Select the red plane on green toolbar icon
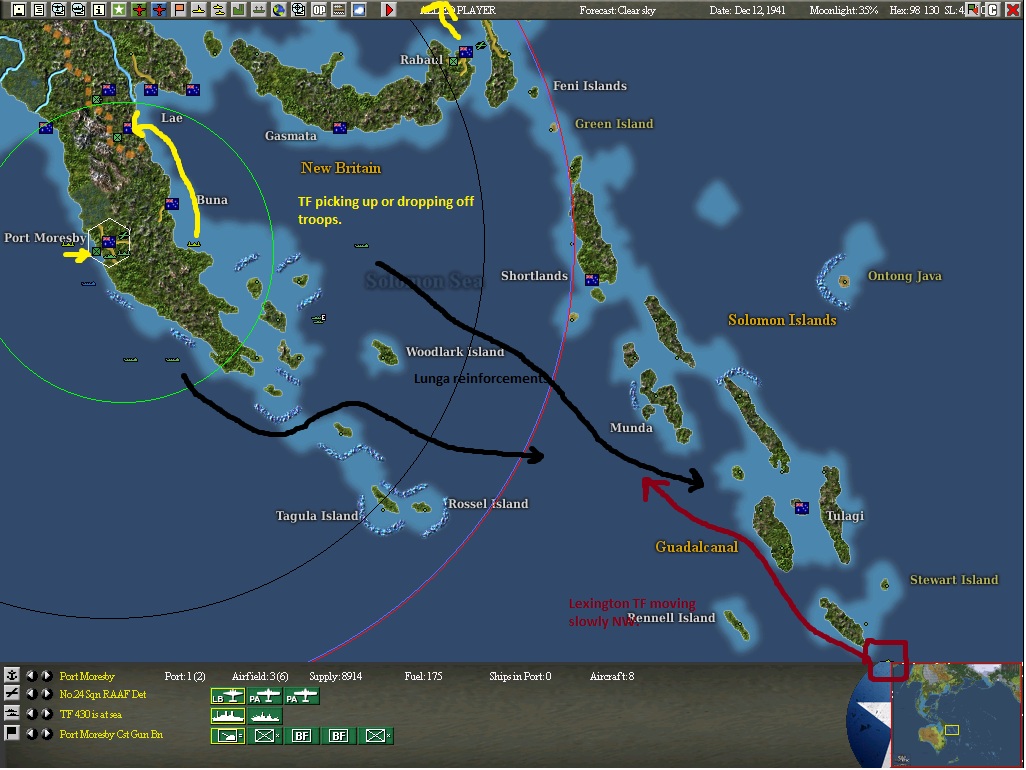Screen dimensions: 1026x770 tap(139, 10)
